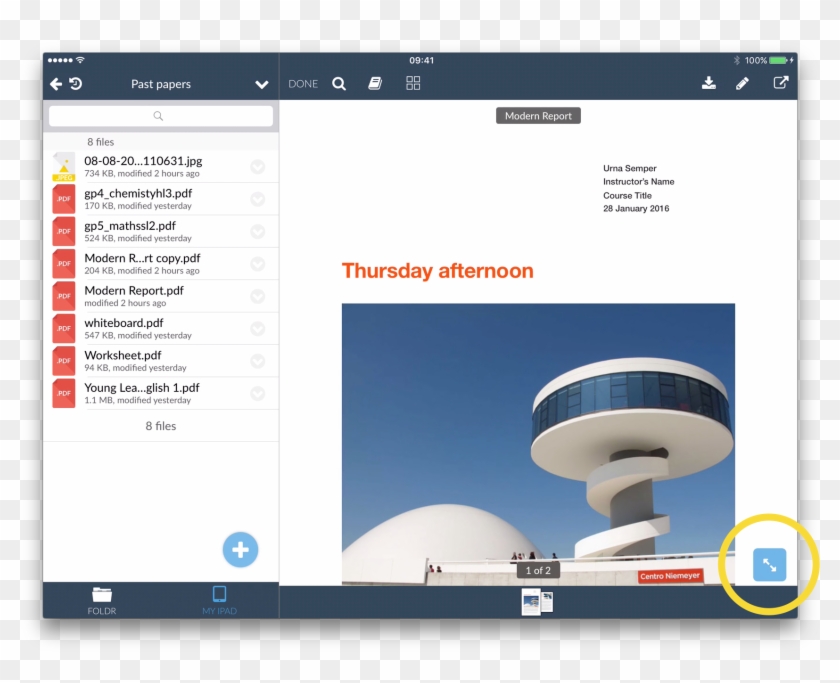
Task: Annotate document with the pencil icon
Action: pyautogui.click(x=742, y=84)
